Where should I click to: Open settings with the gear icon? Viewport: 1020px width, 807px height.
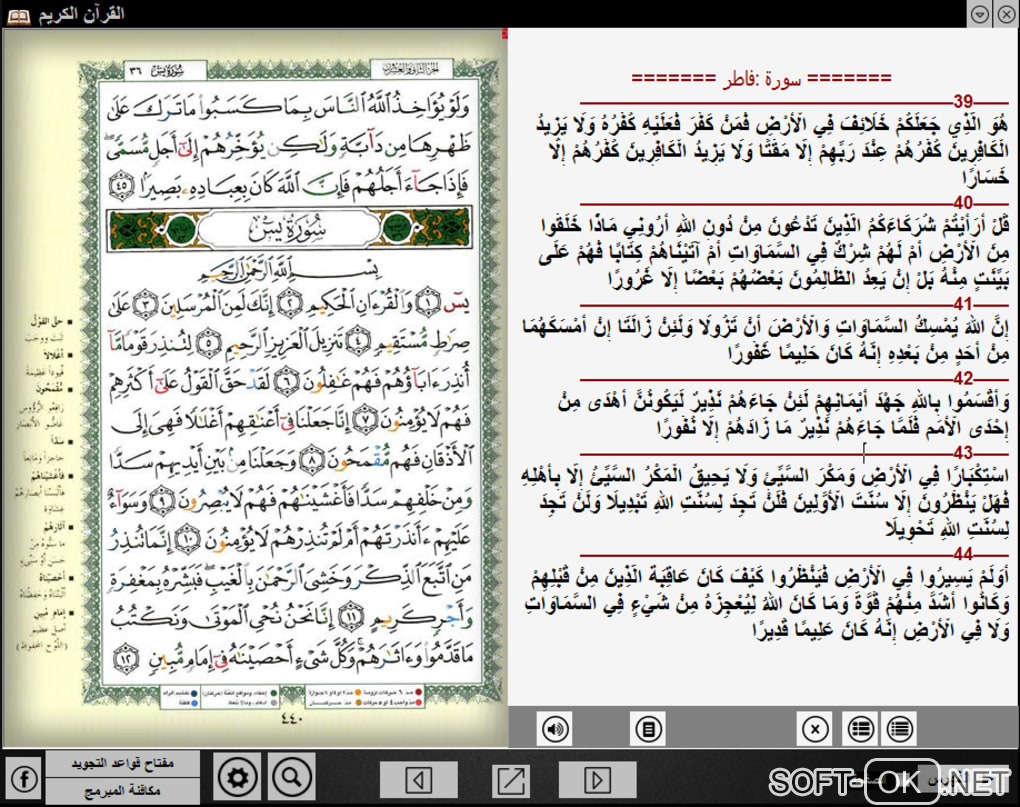(238, 777)
